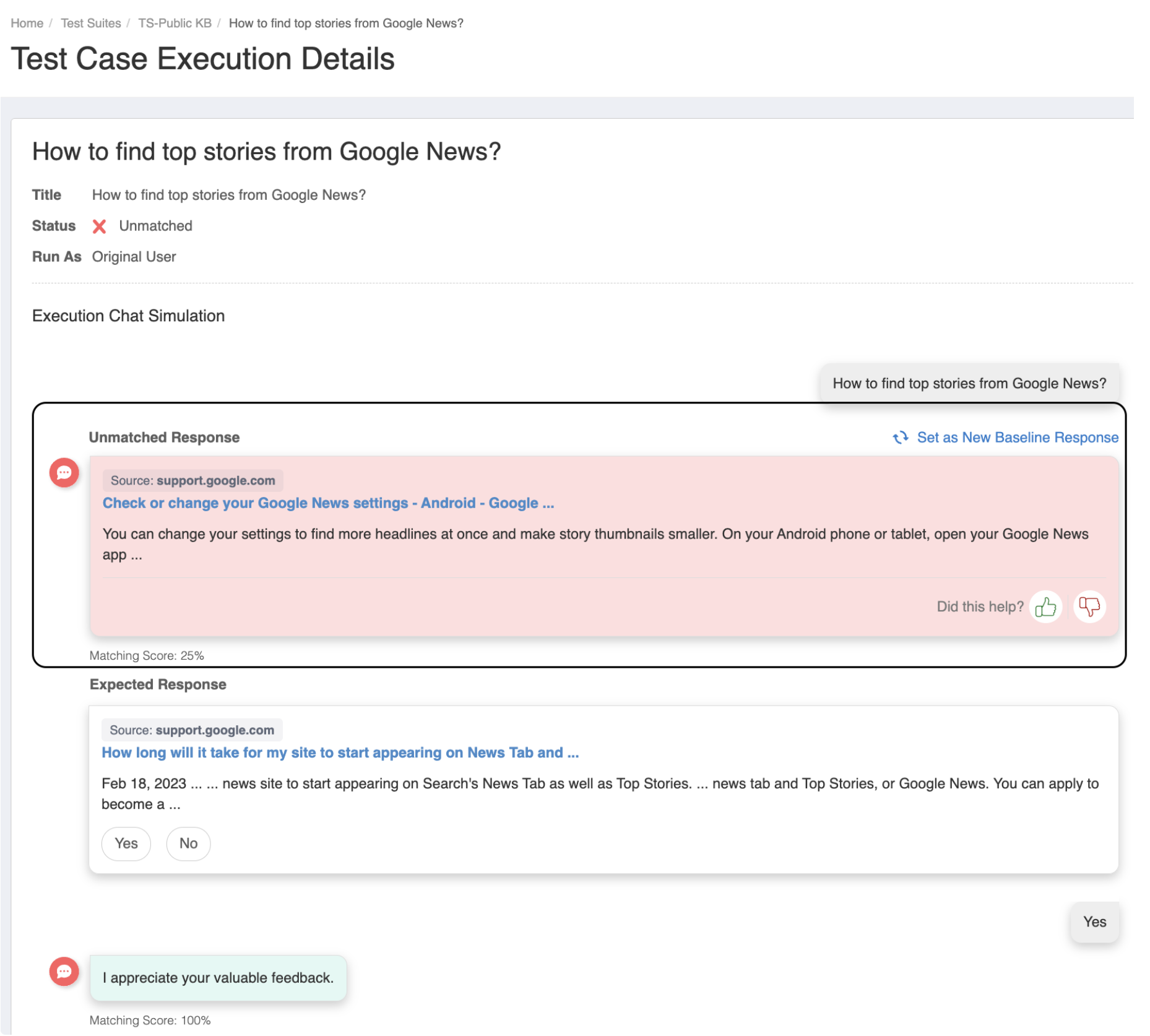This screenshot has width=1150, height=1036.
Task: Click the source badge in the Expected Response card
Action: pos(192,730)
